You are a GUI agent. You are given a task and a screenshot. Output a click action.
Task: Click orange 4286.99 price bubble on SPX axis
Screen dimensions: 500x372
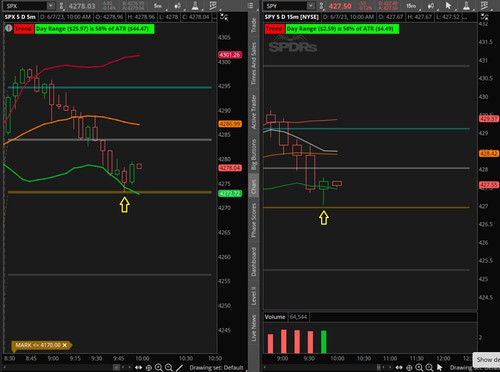(x=230, y=124)
